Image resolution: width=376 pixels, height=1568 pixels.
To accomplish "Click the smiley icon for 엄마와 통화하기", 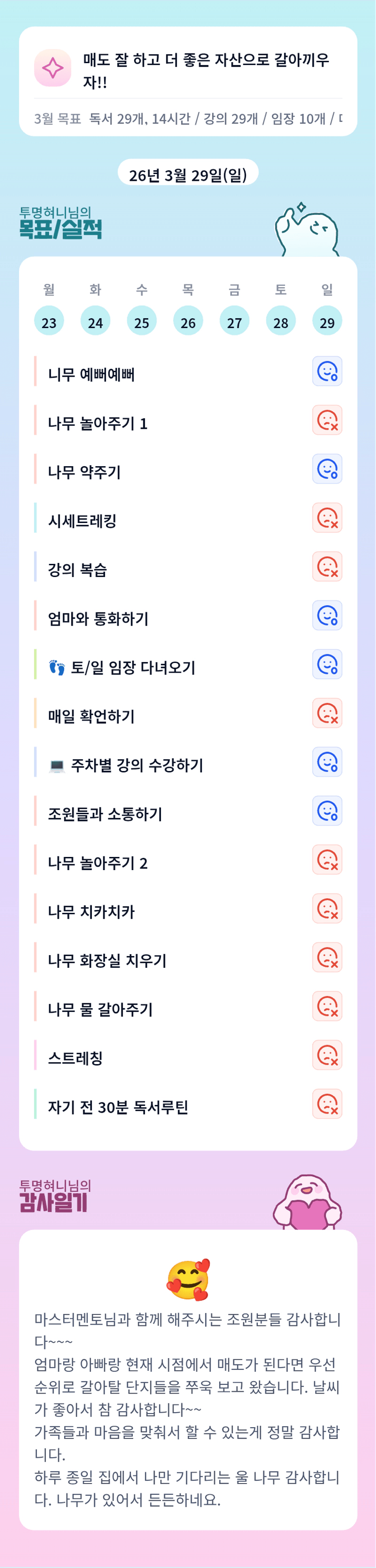I will pyautogui.click(x=326, y=615).
